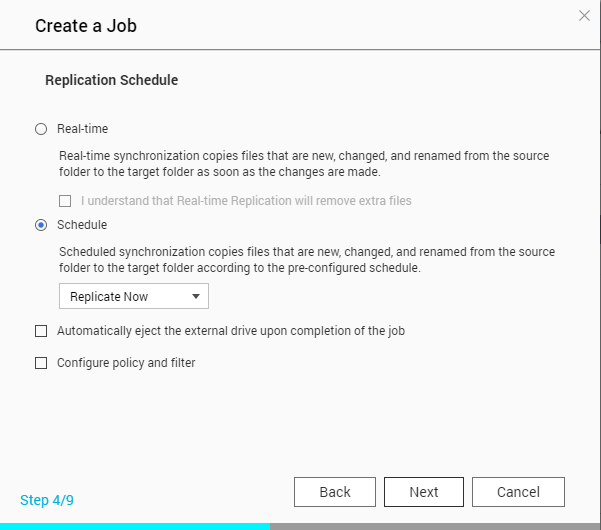Viewport: 601px width, 530px height.
Task: Click the Scheduled synchronization description text
Action: tap(305, 260)
